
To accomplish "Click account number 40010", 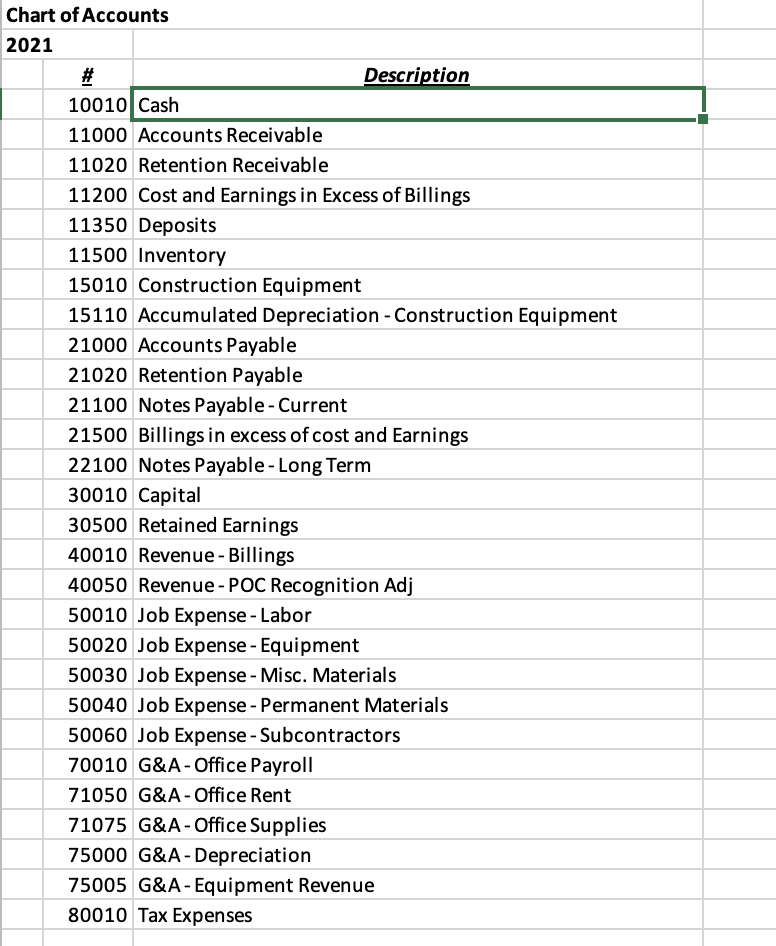I will tap(87, 555).
